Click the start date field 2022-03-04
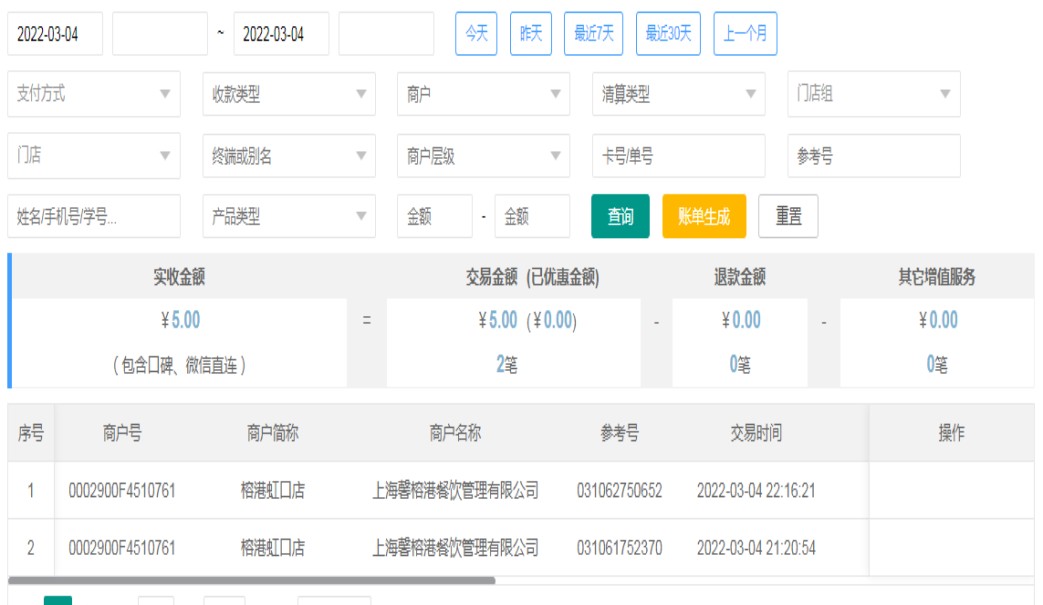 point(56,34)
